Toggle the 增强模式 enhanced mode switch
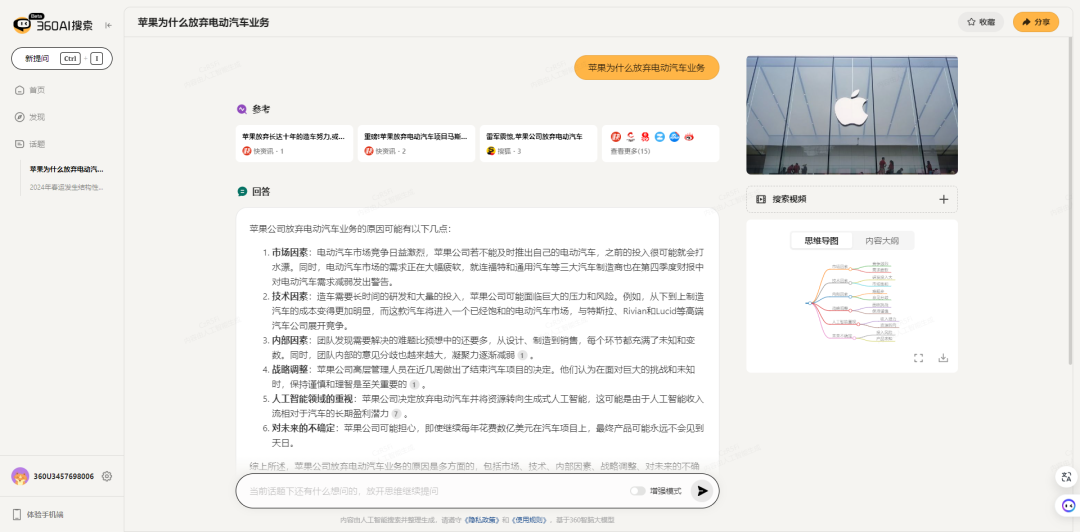The width and height of the screenshot is (1080, 532). click(637, 491)
